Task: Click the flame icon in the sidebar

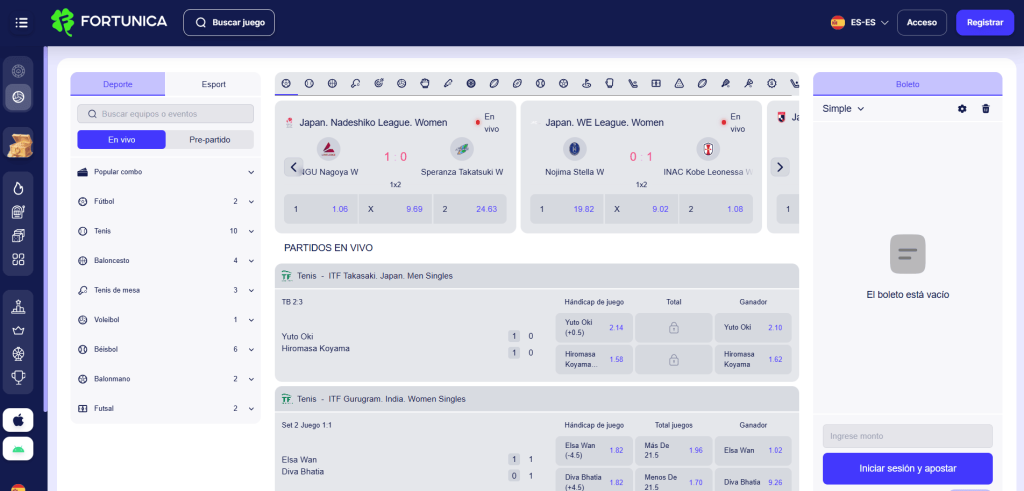Action: coord(18,187)
